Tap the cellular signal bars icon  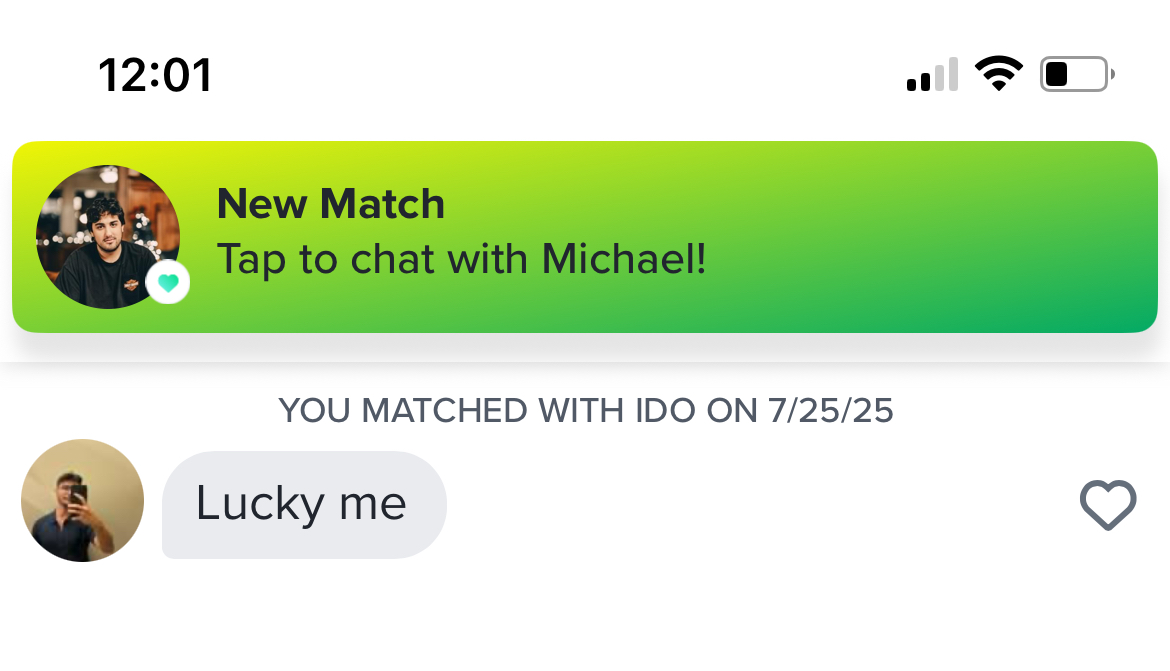tap(932, 74)
